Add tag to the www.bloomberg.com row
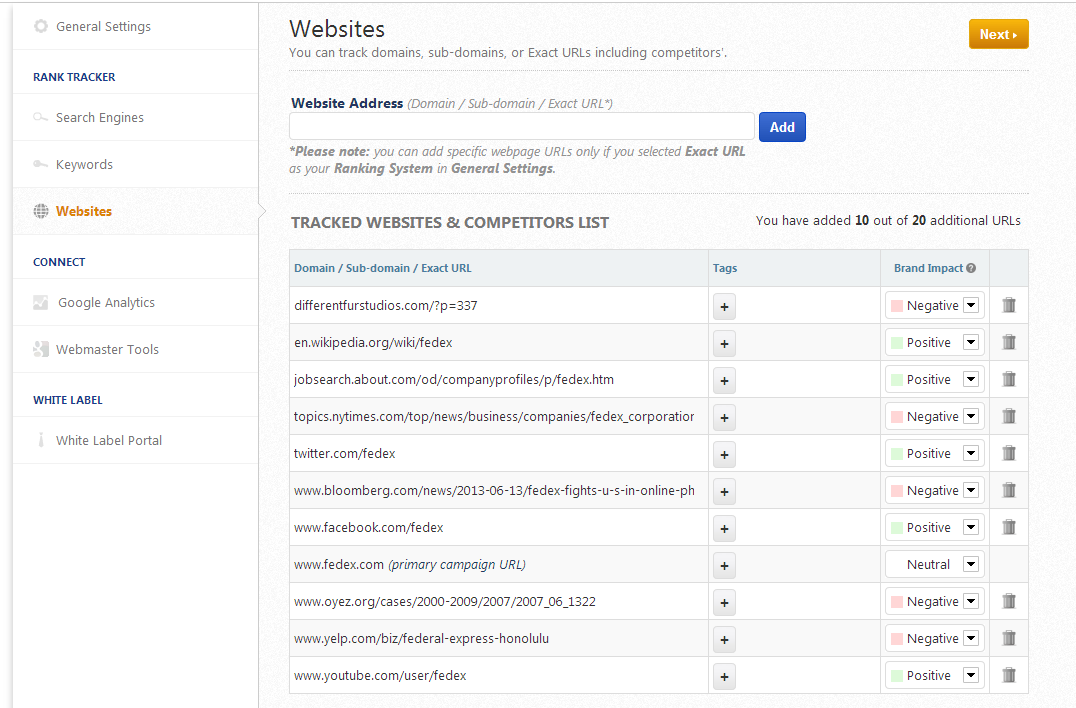The height and width of the screenshot is (708, 1076). tap(725, 492)
